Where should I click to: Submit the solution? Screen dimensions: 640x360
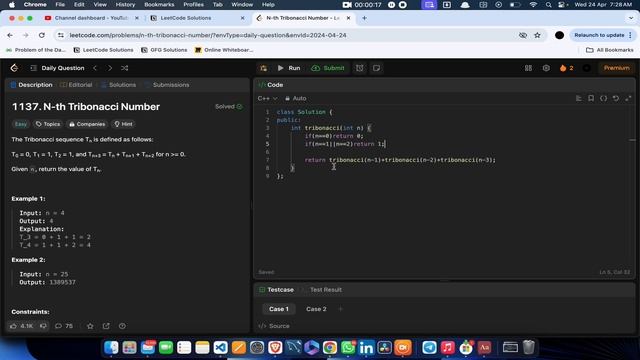point(328,68)
